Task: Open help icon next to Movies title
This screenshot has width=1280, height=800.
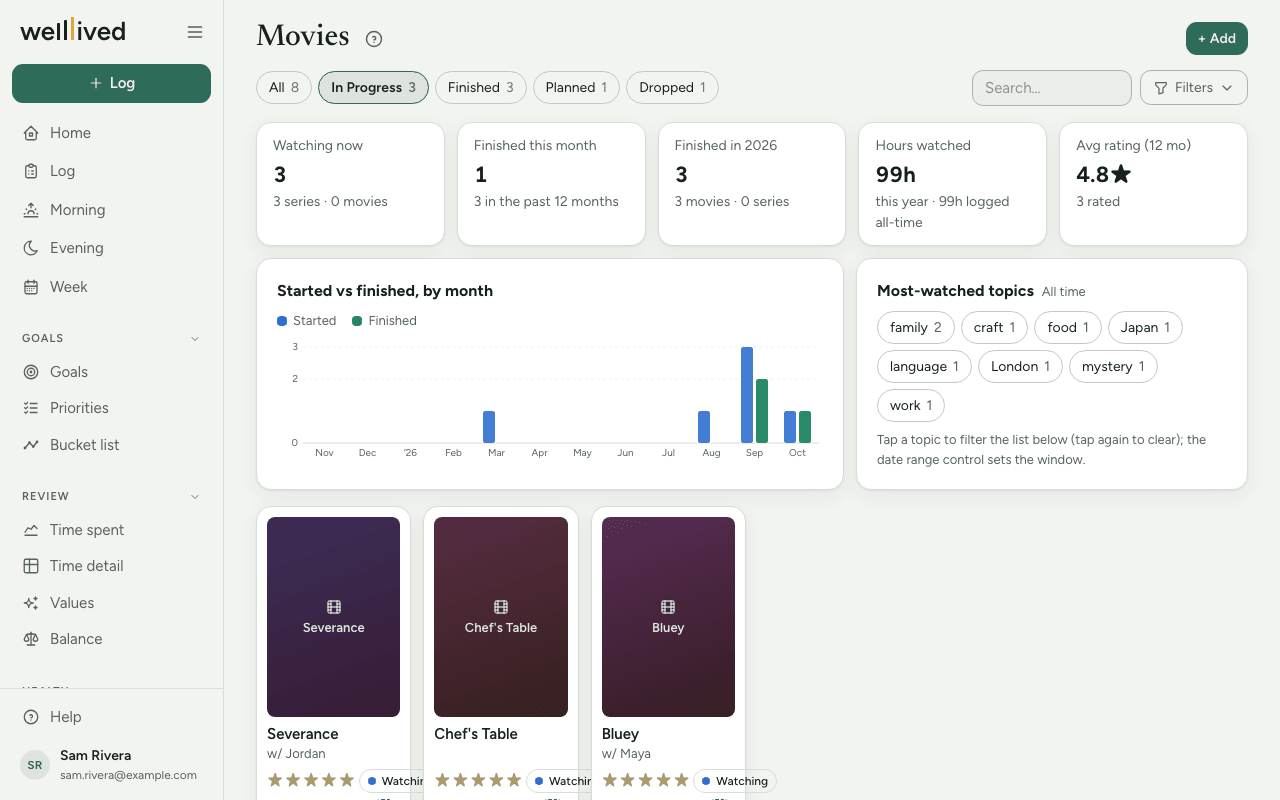Action: click(x=374, y=39)
